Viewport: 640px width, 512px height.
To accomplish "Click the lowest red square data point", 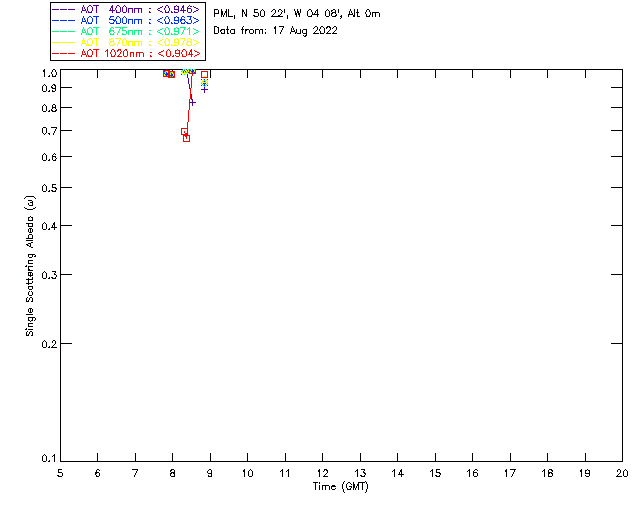I will pyautogui.click(x=187, y=138).
